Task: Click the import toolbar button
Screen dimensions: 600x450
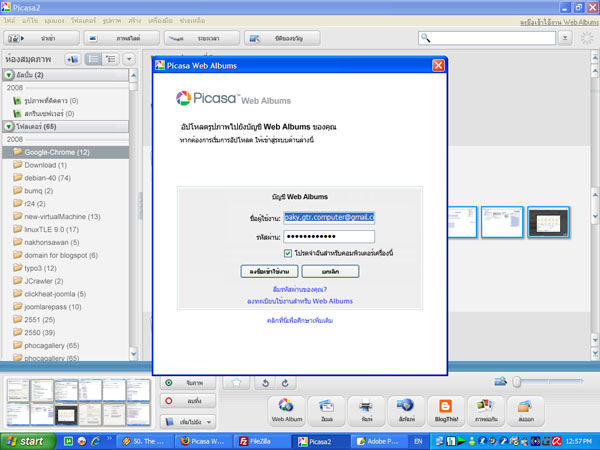Action: tap(41, 38)
